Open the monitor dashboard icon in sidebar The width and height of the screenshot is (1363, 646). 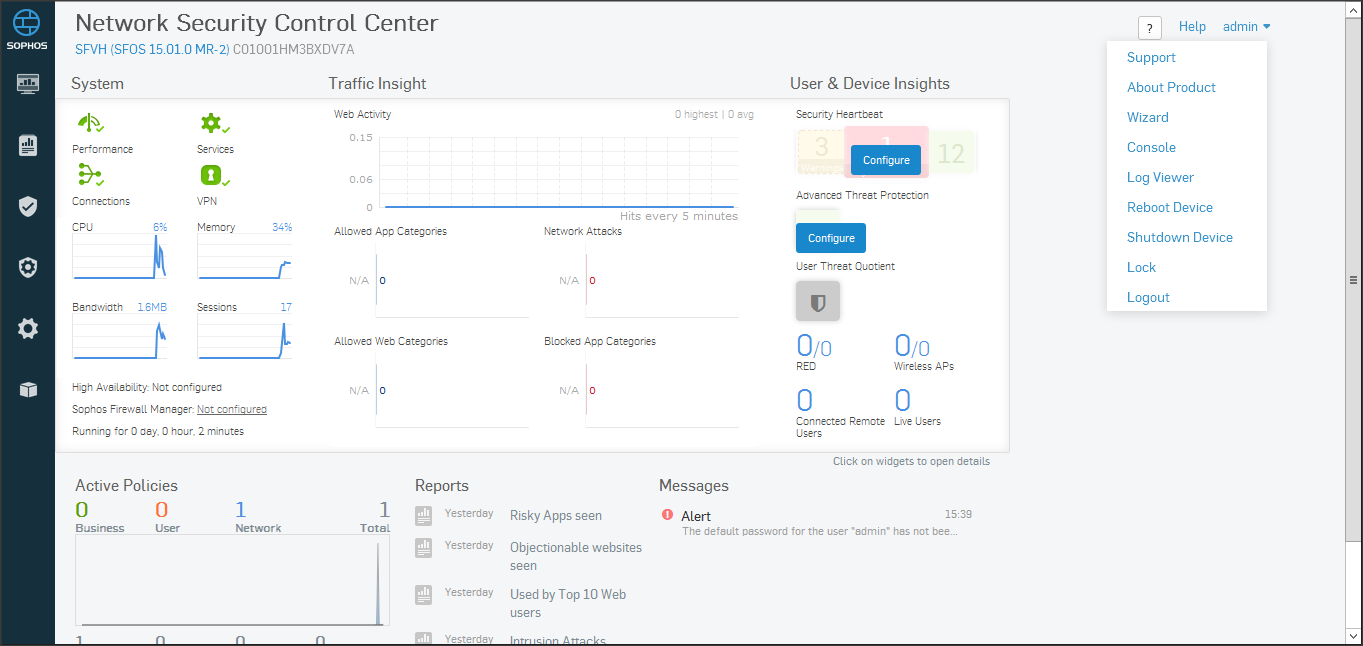pos(27,84)
